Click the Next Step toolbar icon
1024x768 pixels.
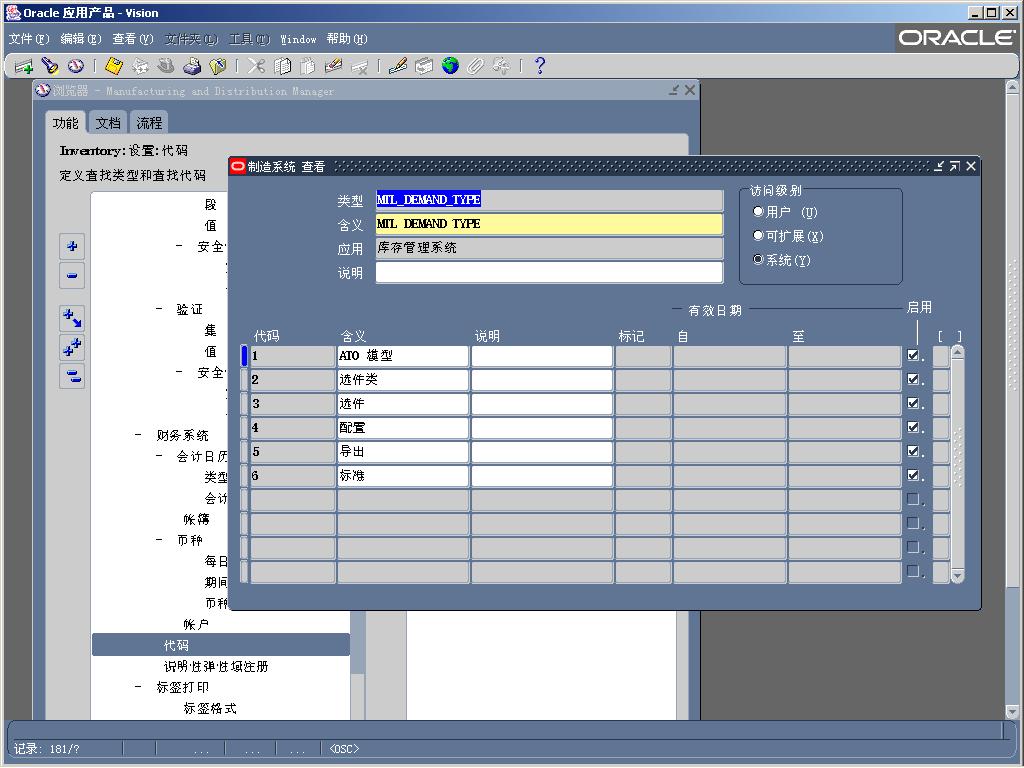pyautogui.click(x=140, y=66)
